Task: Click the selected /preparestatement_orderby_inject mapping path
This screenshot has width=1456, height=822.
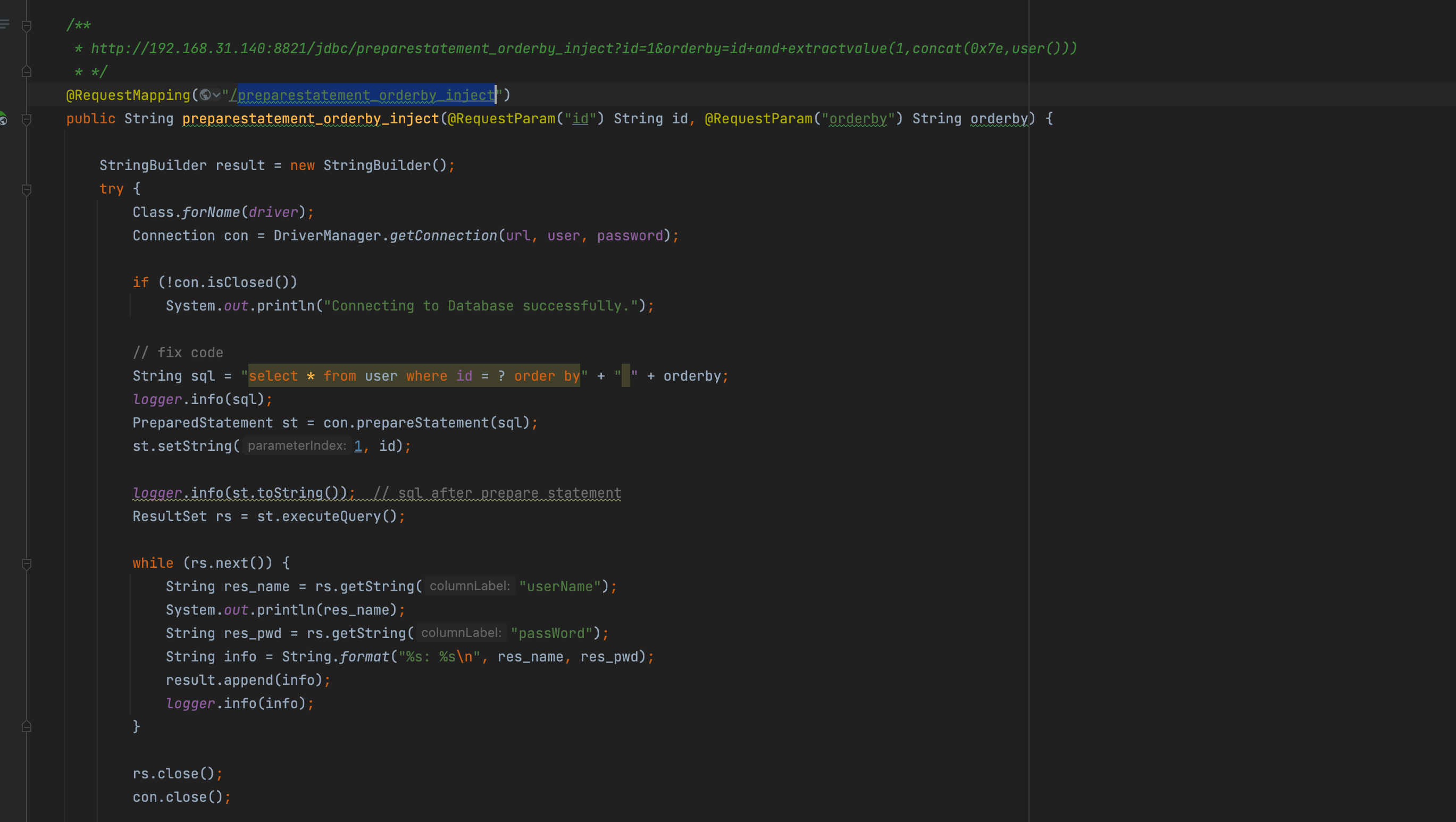Action: click(x=365, y=95)
